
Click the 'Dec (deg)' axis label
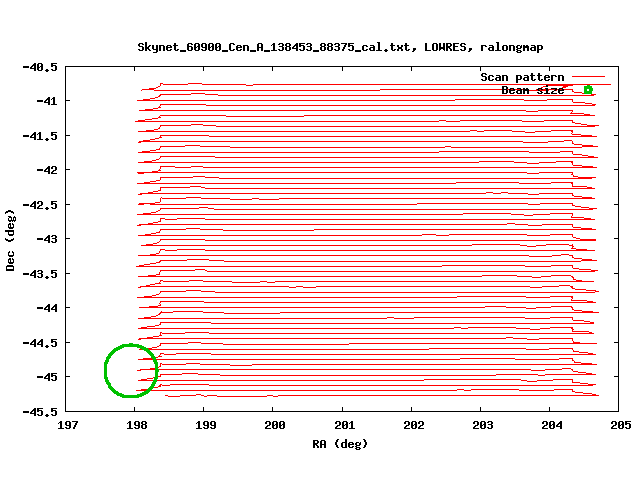click(10, 240)
